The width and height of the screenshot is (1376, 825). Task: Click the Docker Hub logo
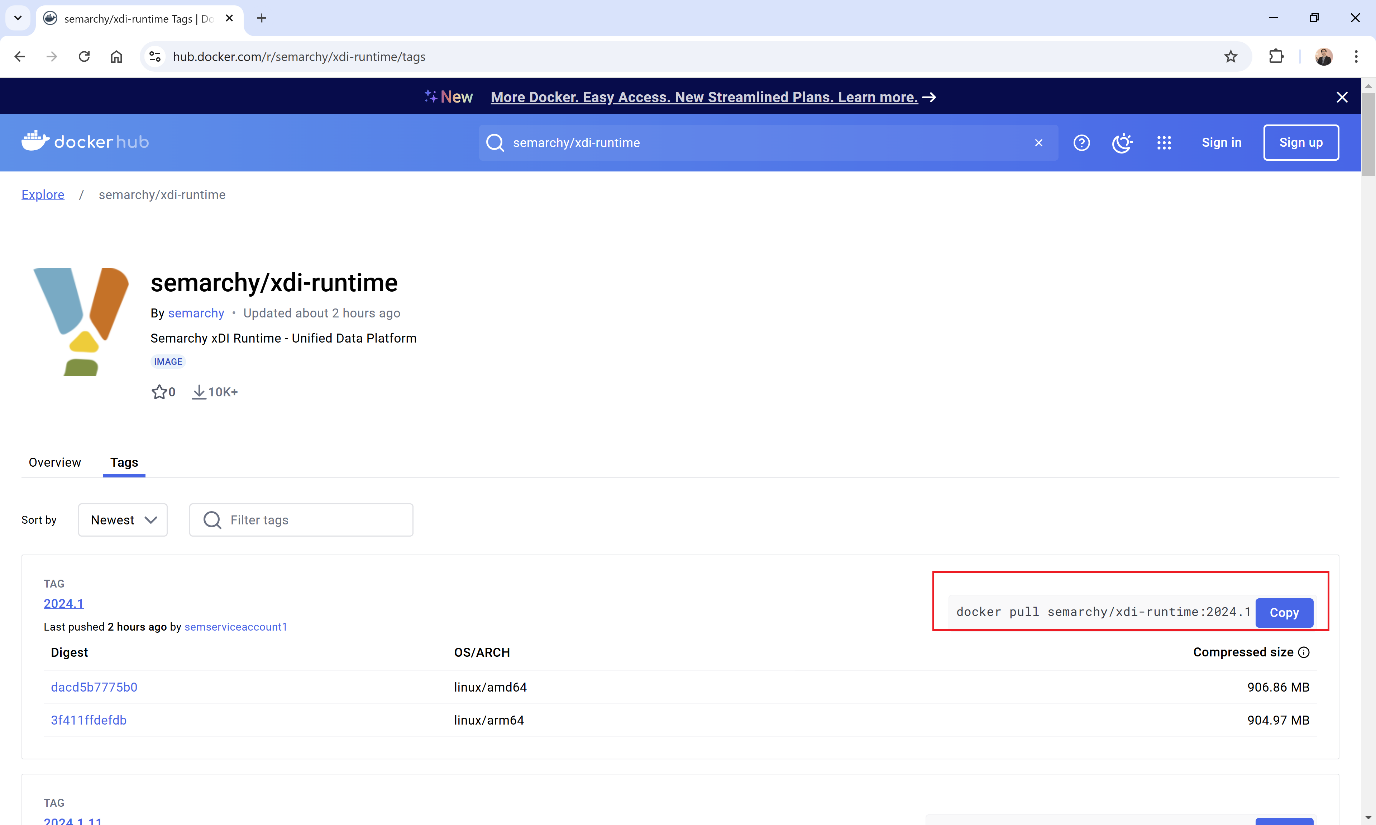(x=85, y=142)
